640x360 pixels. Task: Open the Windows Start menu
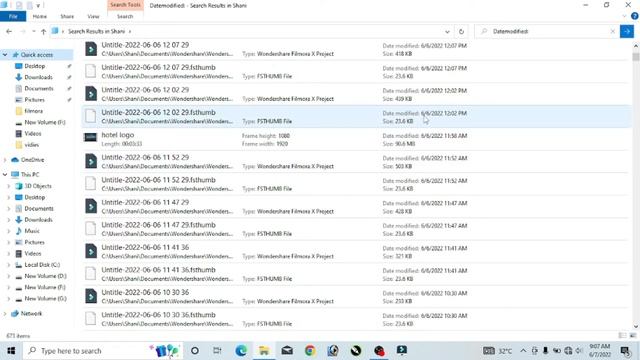point(11,351)
